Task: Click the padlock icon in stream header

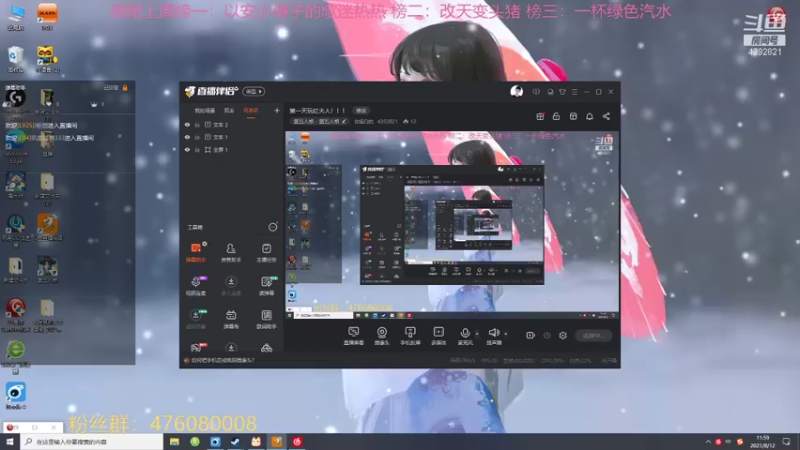Action: point(556,116)
